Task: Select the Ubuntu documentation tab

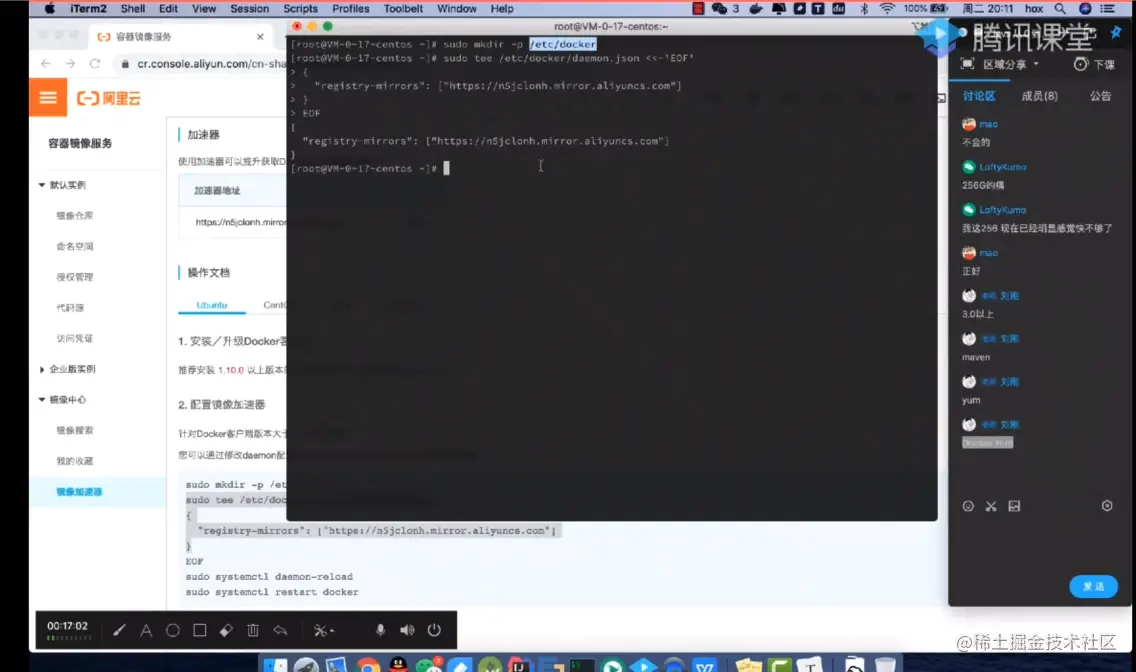Action: 212,305
